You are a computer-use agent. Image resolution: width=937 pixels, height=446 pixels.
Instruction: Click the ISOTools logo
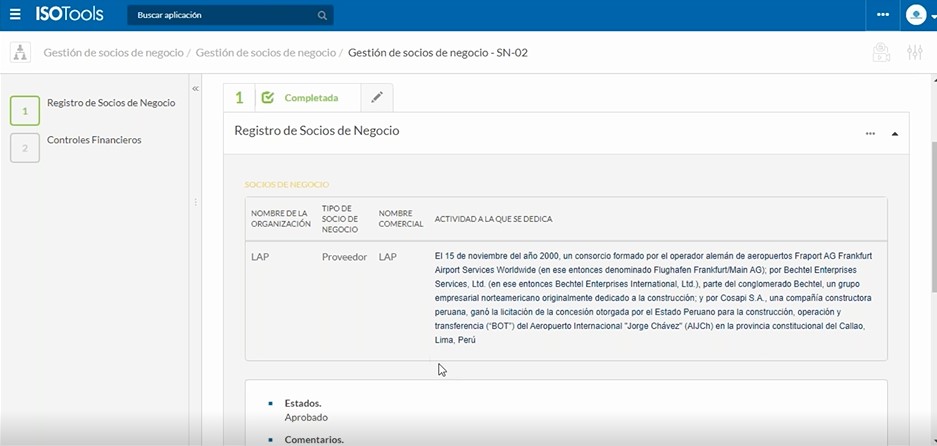tap(66, 15)
